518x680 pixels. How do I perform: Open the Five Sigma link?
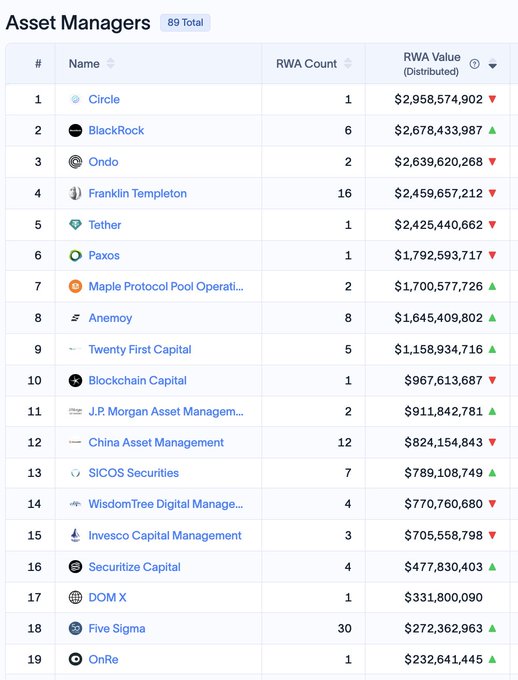(117, 628)
